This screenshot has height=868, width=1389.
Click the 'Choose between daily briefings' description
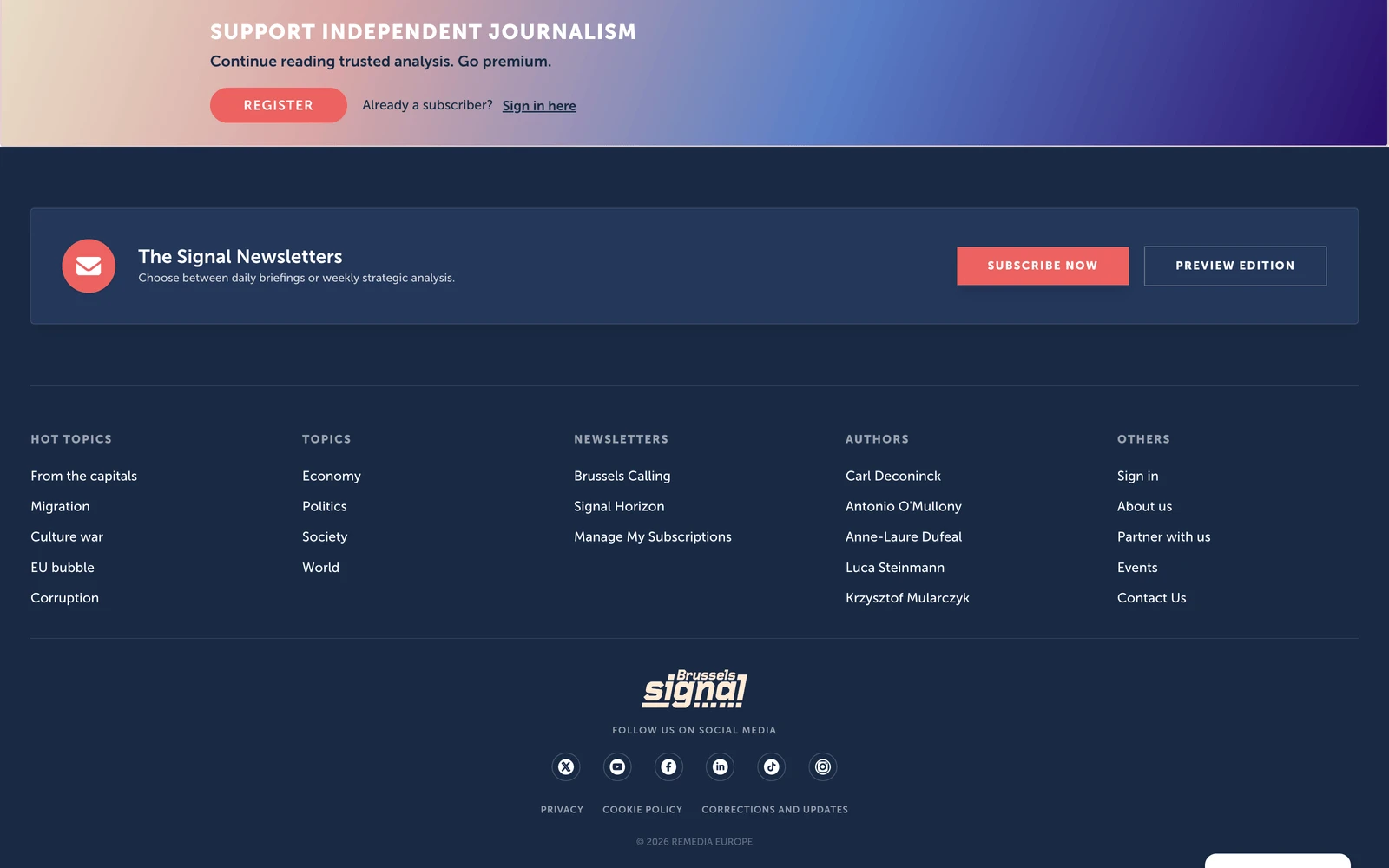pyautogui.click(x=297, y=278)
